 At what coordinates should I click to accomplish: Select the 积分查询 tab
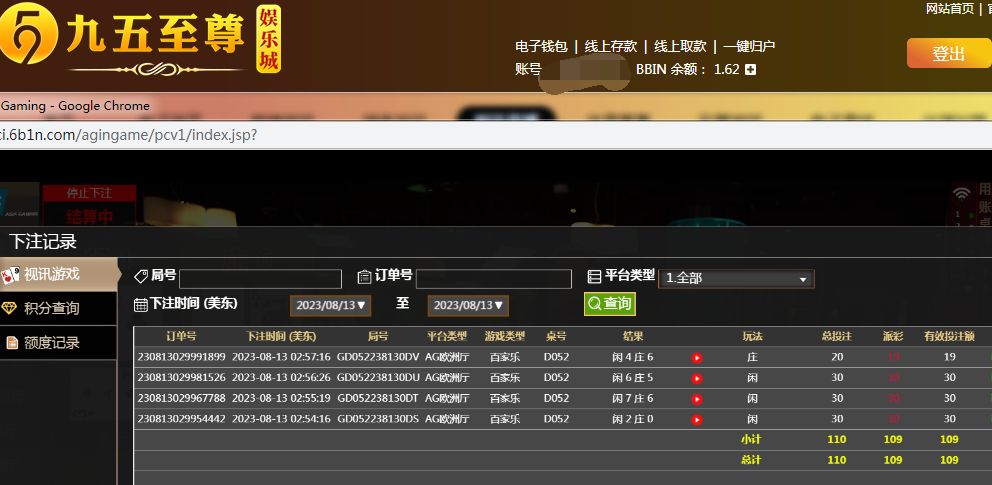(58, 309)
